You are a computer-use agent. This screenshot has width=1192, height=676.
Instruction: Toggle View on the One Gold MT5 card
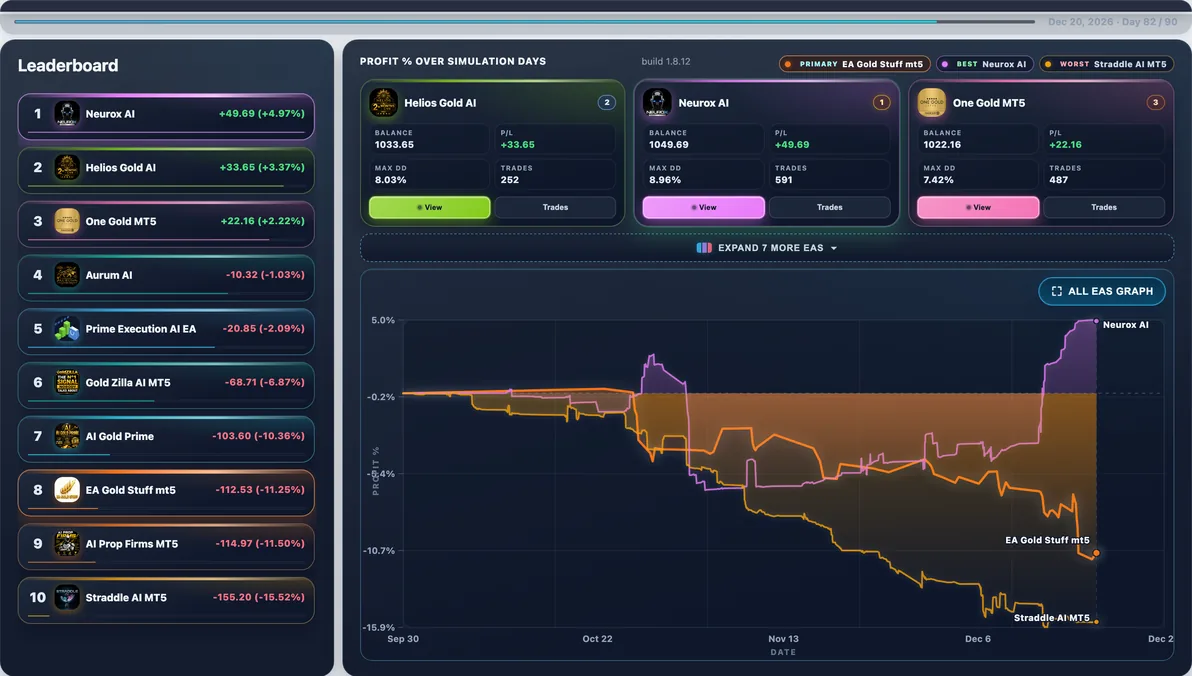pyautogui.click(x=978, y=208)
